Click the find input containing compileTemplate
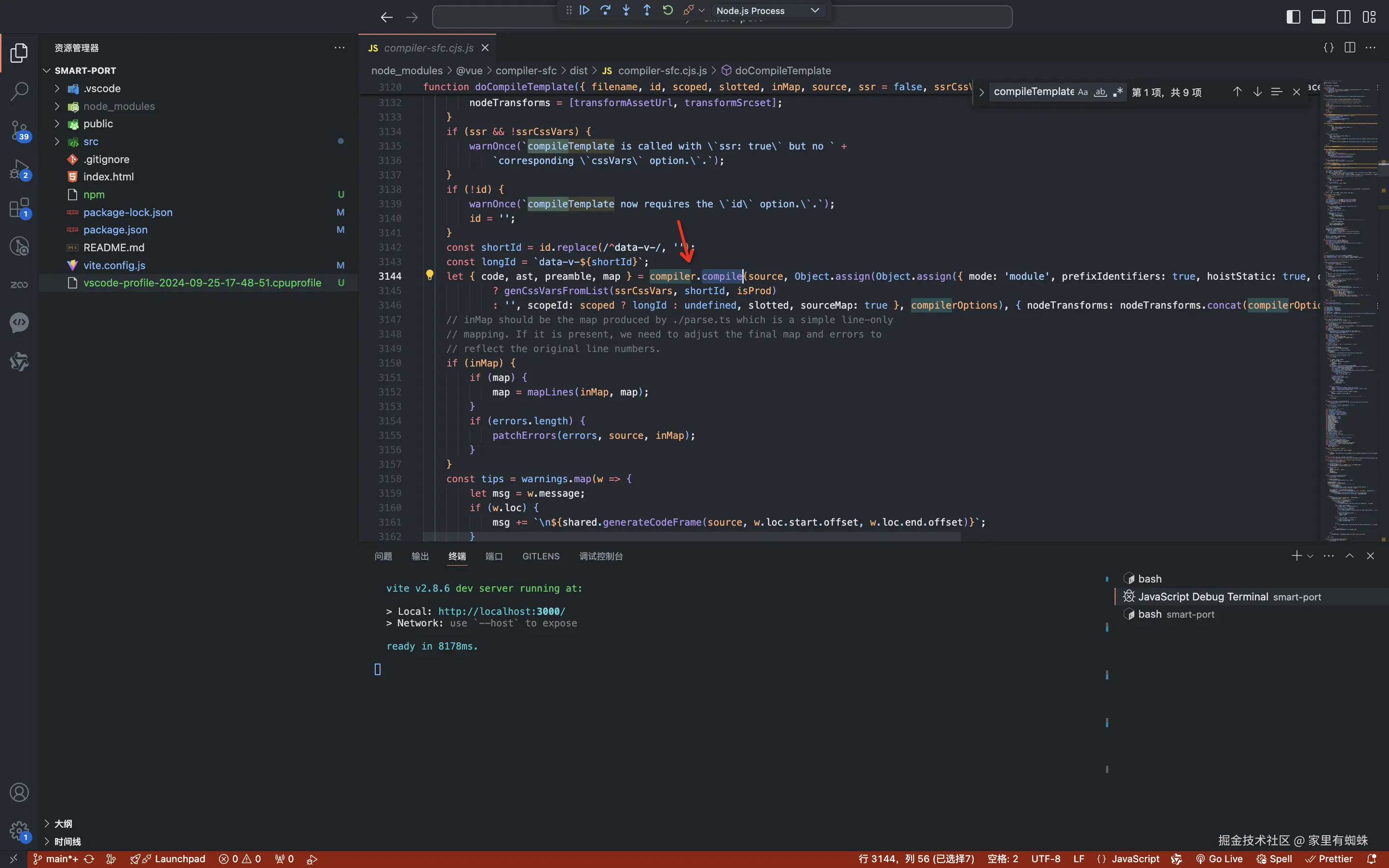This screenshot has width=1389, height=868. pyautogui.click(x=1033, y=92)
